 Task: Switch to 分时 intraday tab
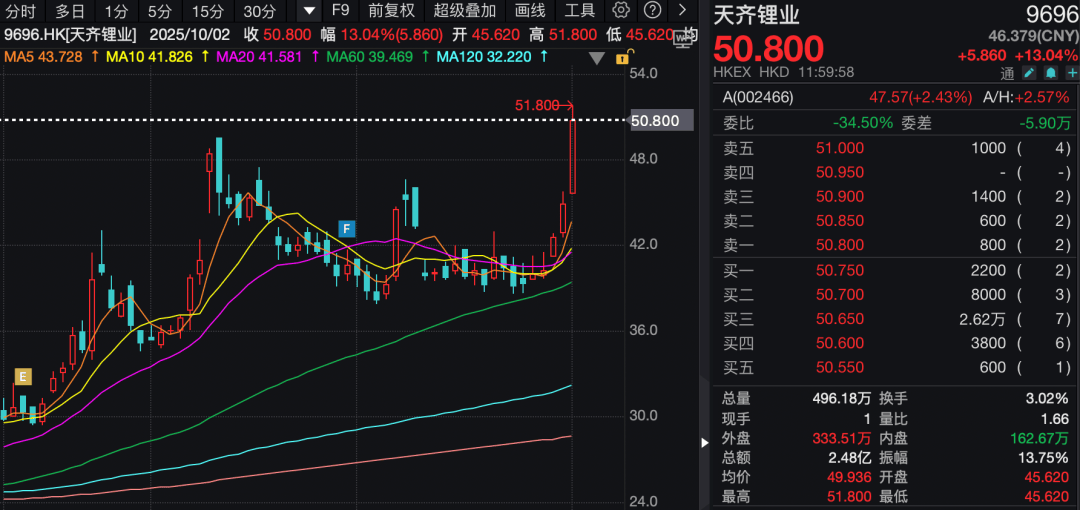click(21, 11)
